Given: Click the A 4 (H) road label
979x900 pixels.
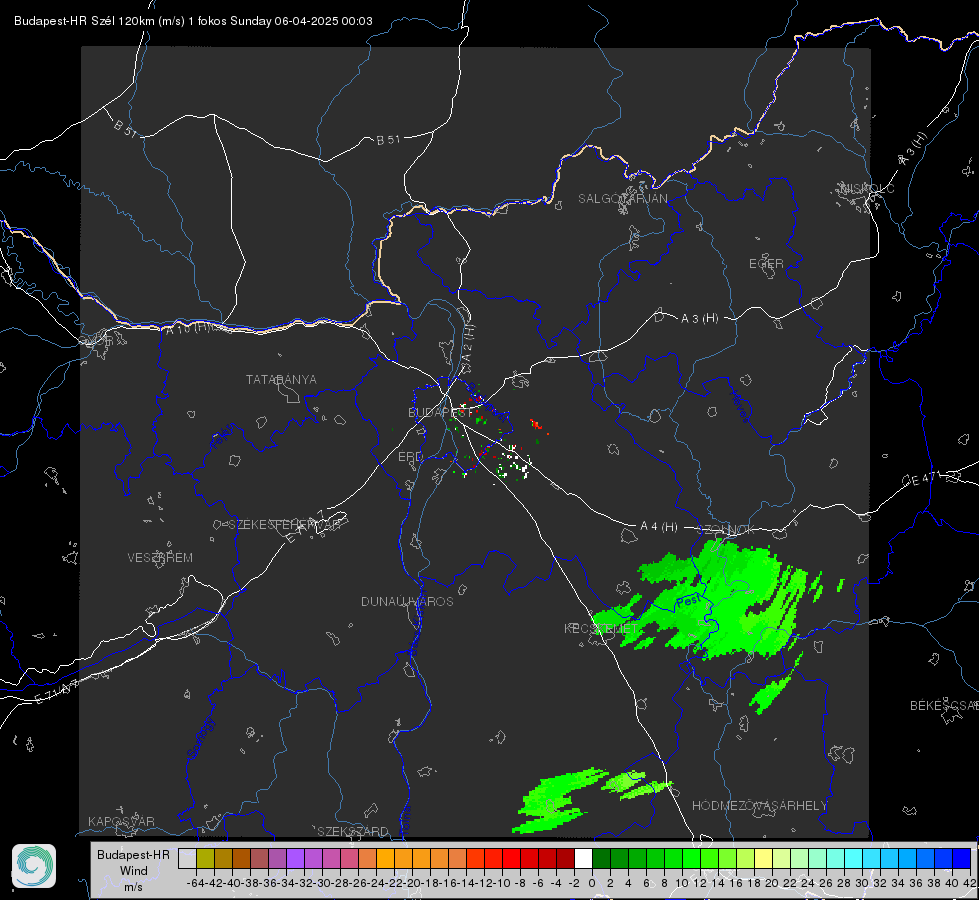Looking at the screenshot, I should click(659, 527).
